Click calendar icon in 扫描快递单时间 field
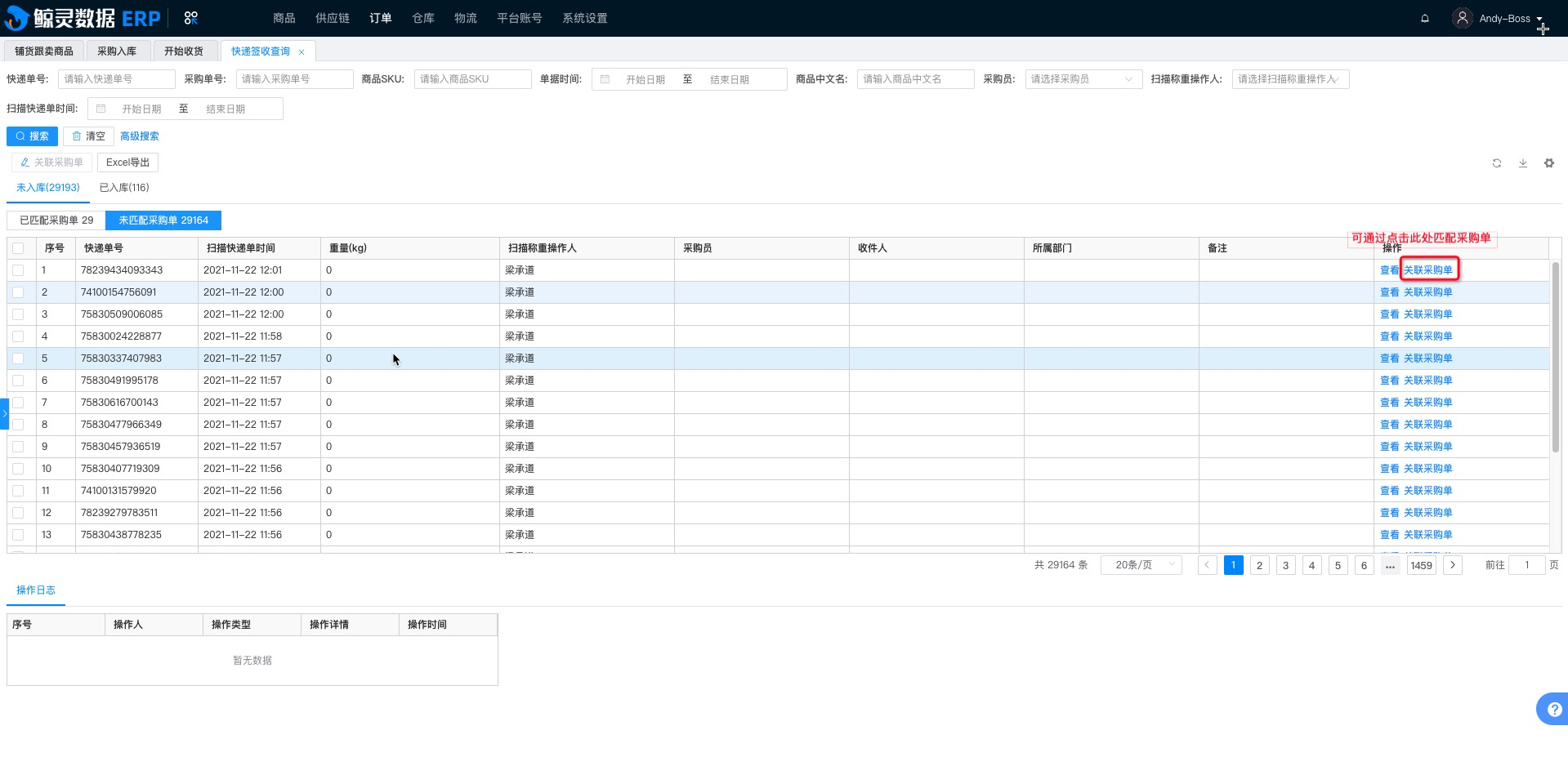 pyautogui.click(x=101, y=109)
